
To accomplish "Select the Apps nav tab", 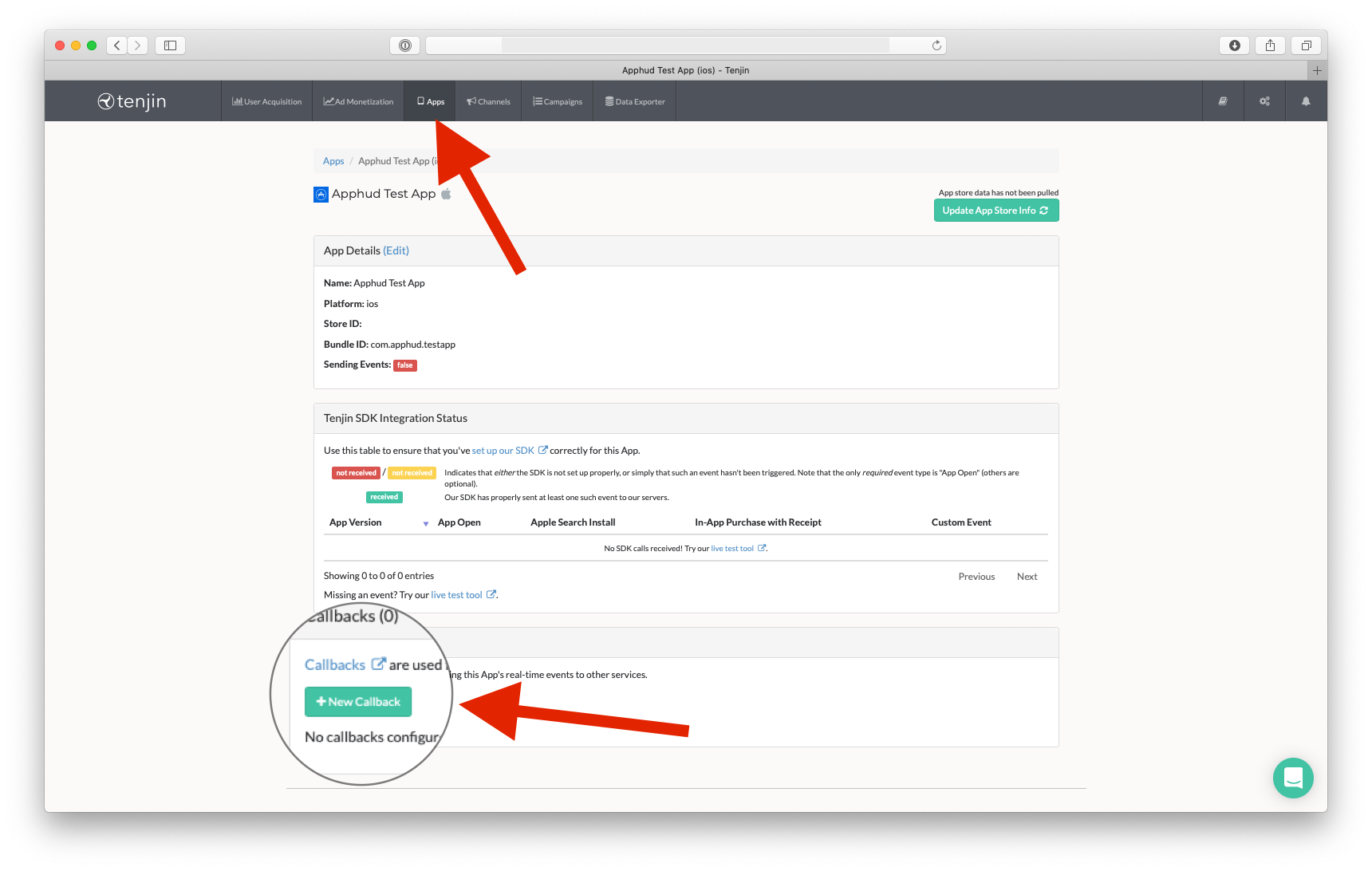I will 430,101.
